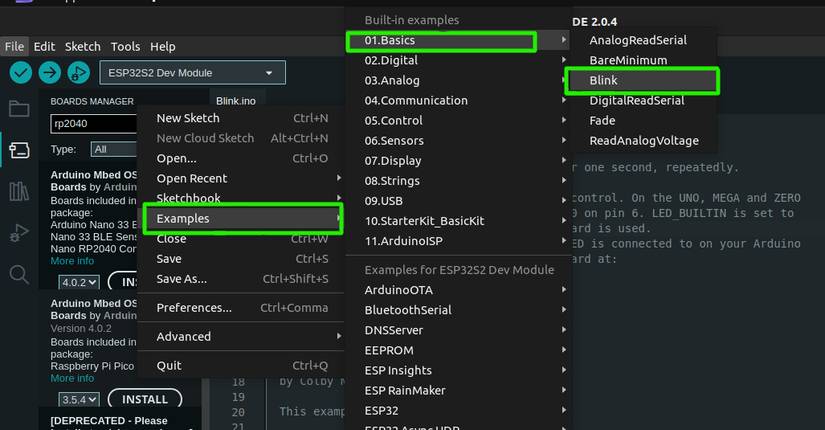Open the Boards Manager sidebar icon

19,150
